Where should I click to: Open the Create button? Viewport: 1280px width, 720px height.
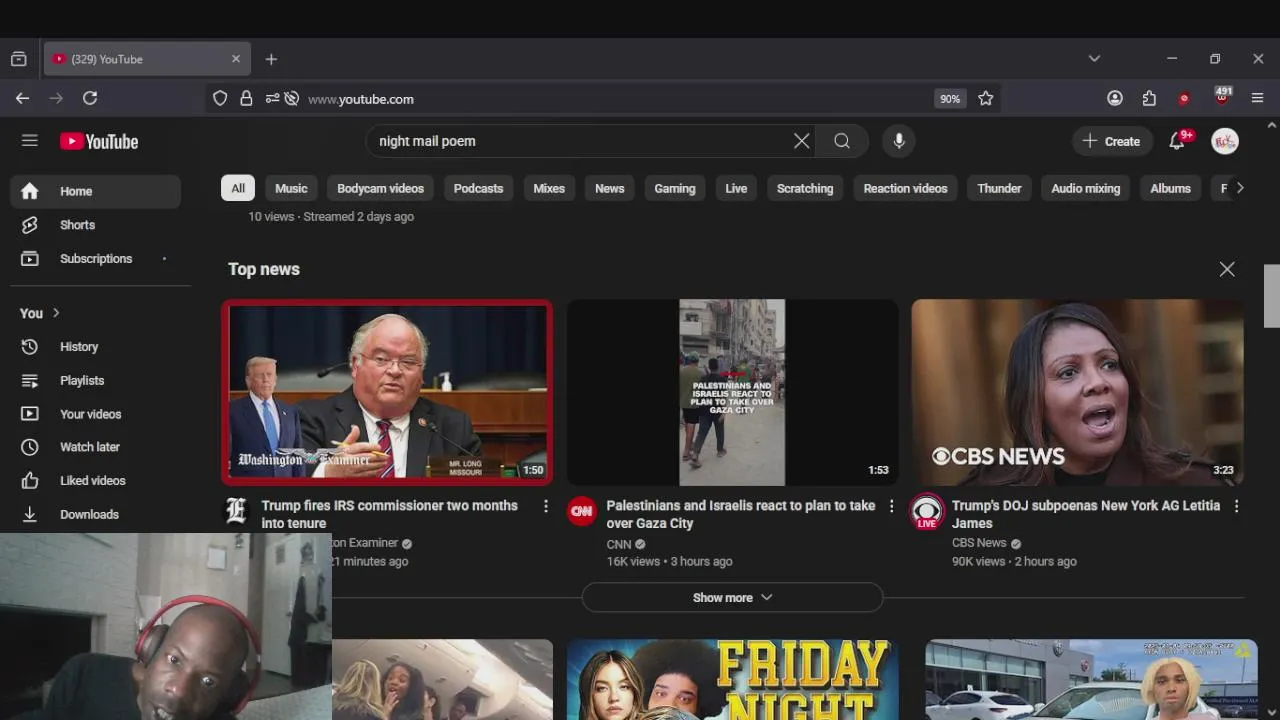pyautogui.click(x=1111, y=141)
